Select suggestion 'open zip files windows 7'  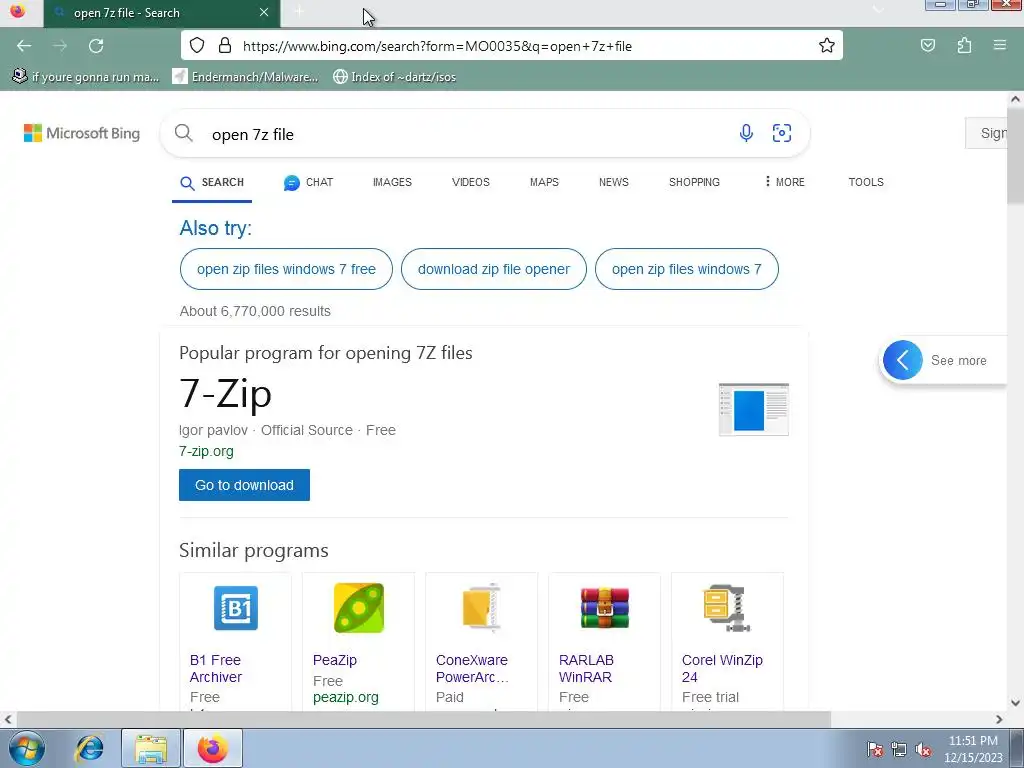click(686, 269)
